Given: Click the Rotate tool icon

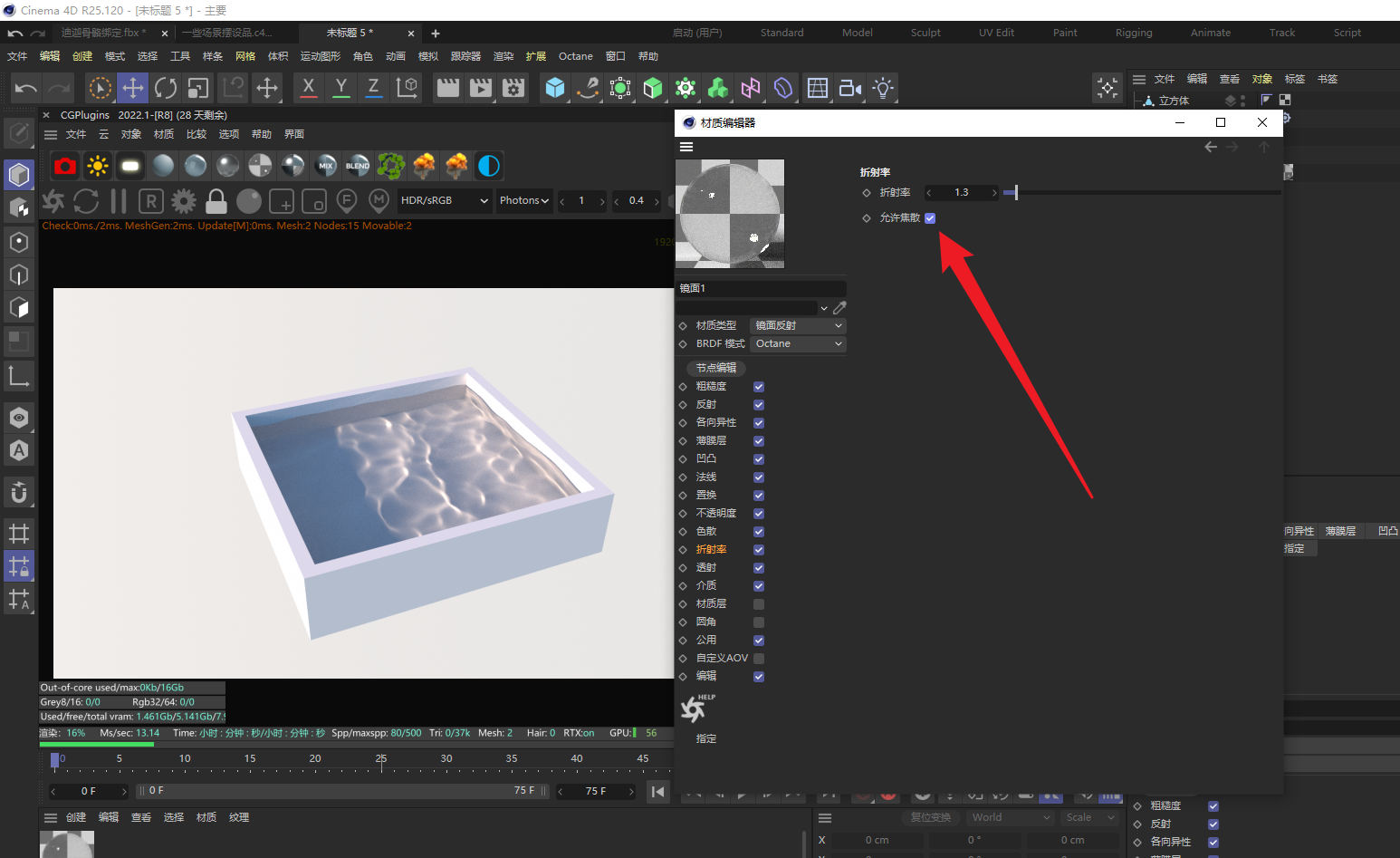Looking at the screenshot, I should pyautogui.click(x=166, y=88).
